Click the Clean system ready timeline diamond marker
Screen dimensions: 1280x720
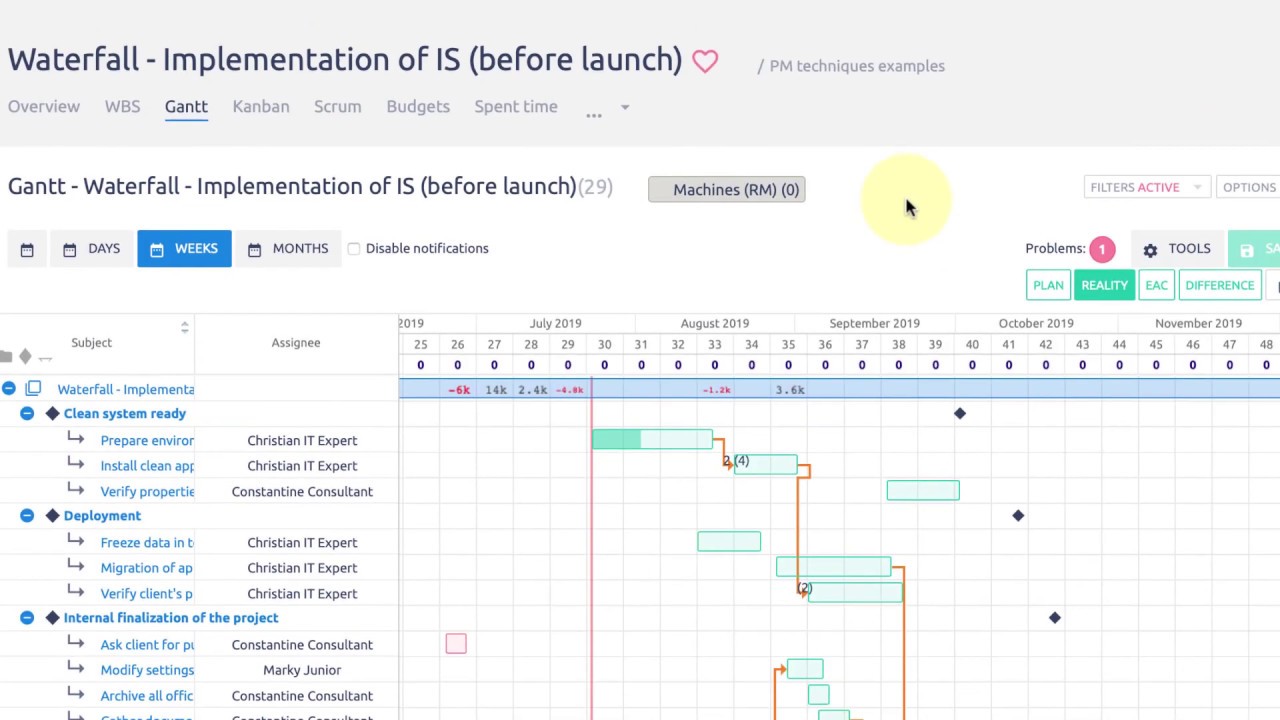click(x=960, y=413)
